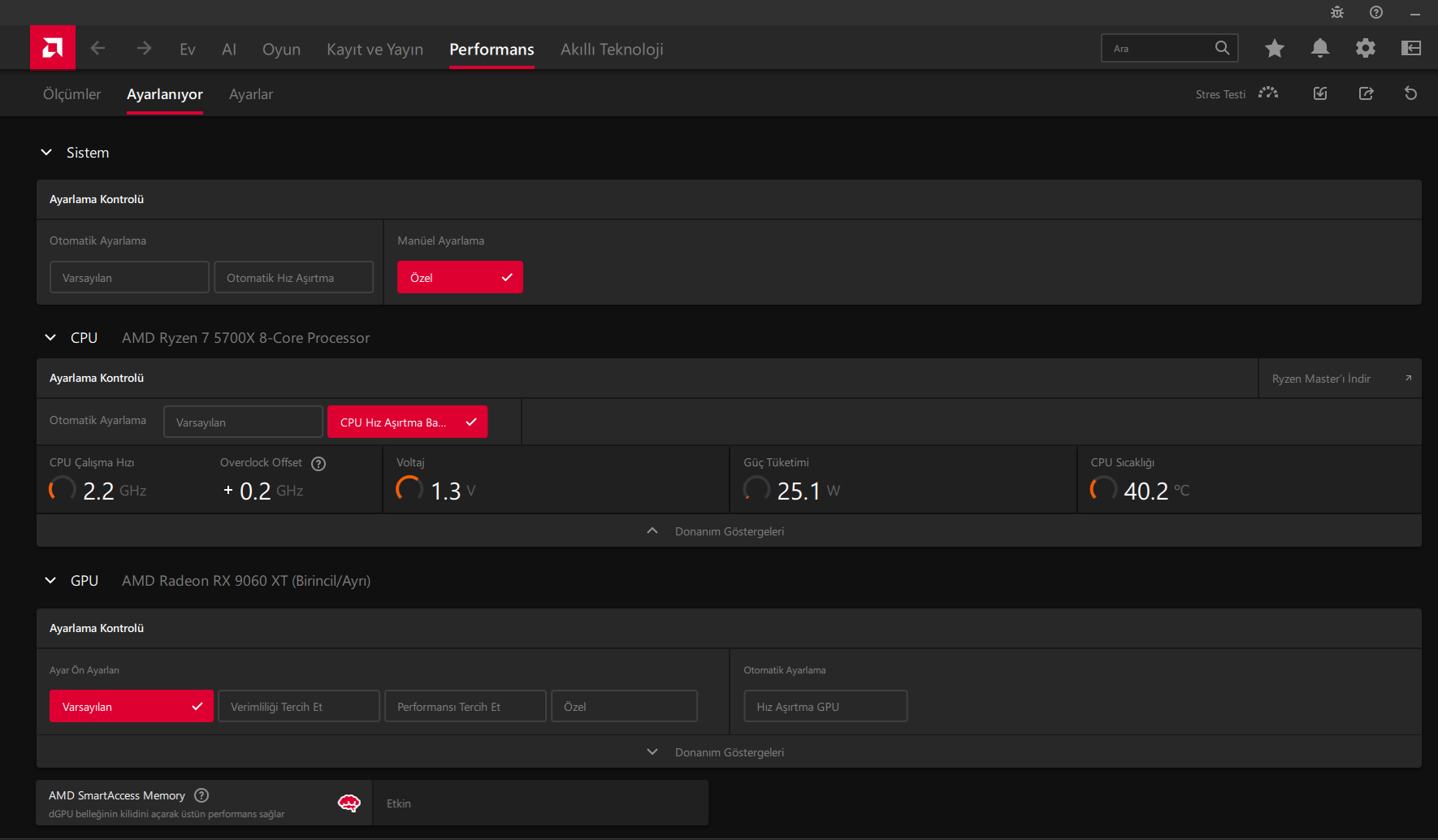Expand GPU Donanım Göstergeleri

pos(729,752)
